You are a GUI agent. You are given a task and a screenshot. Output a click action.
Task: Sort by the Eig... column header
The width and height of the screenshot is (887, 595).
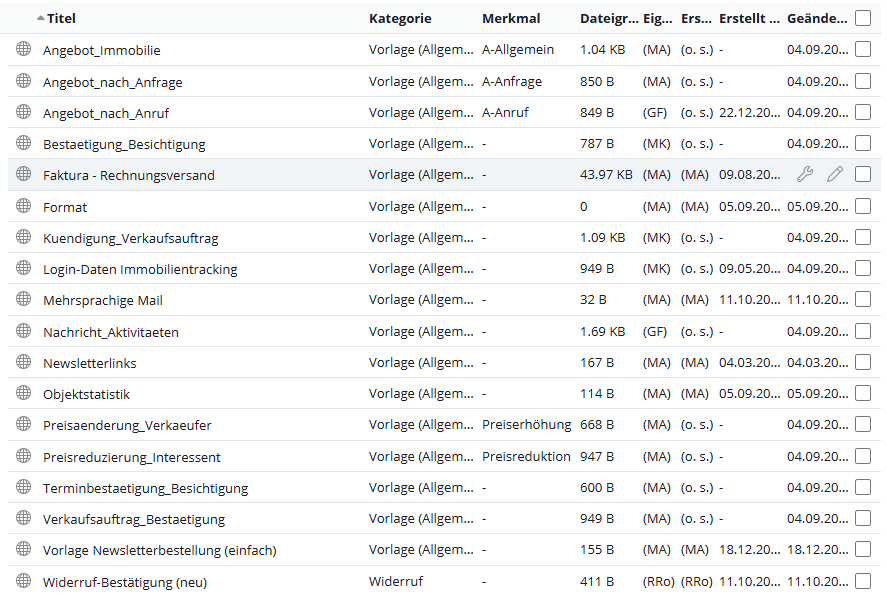click(x=657, y=18)
